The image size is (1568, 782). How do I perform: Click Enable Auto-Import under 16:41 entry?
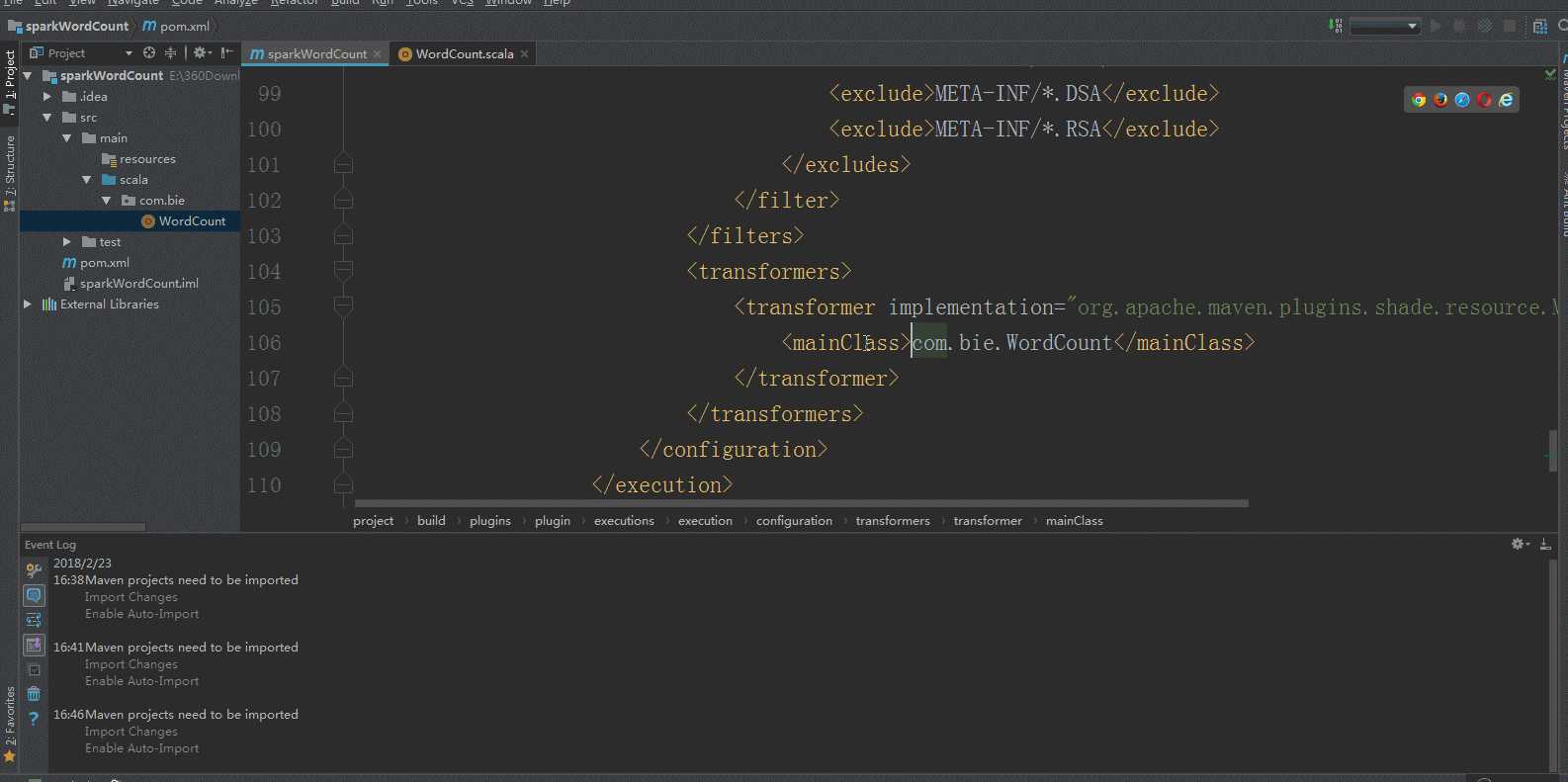142,681
